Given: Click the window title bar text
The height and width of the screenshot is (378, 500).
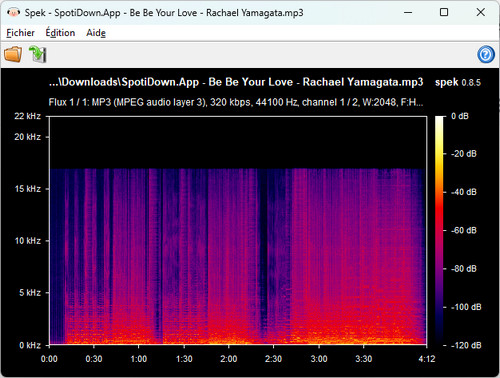Looking at the screenshot, I should [x=164, y=13].
